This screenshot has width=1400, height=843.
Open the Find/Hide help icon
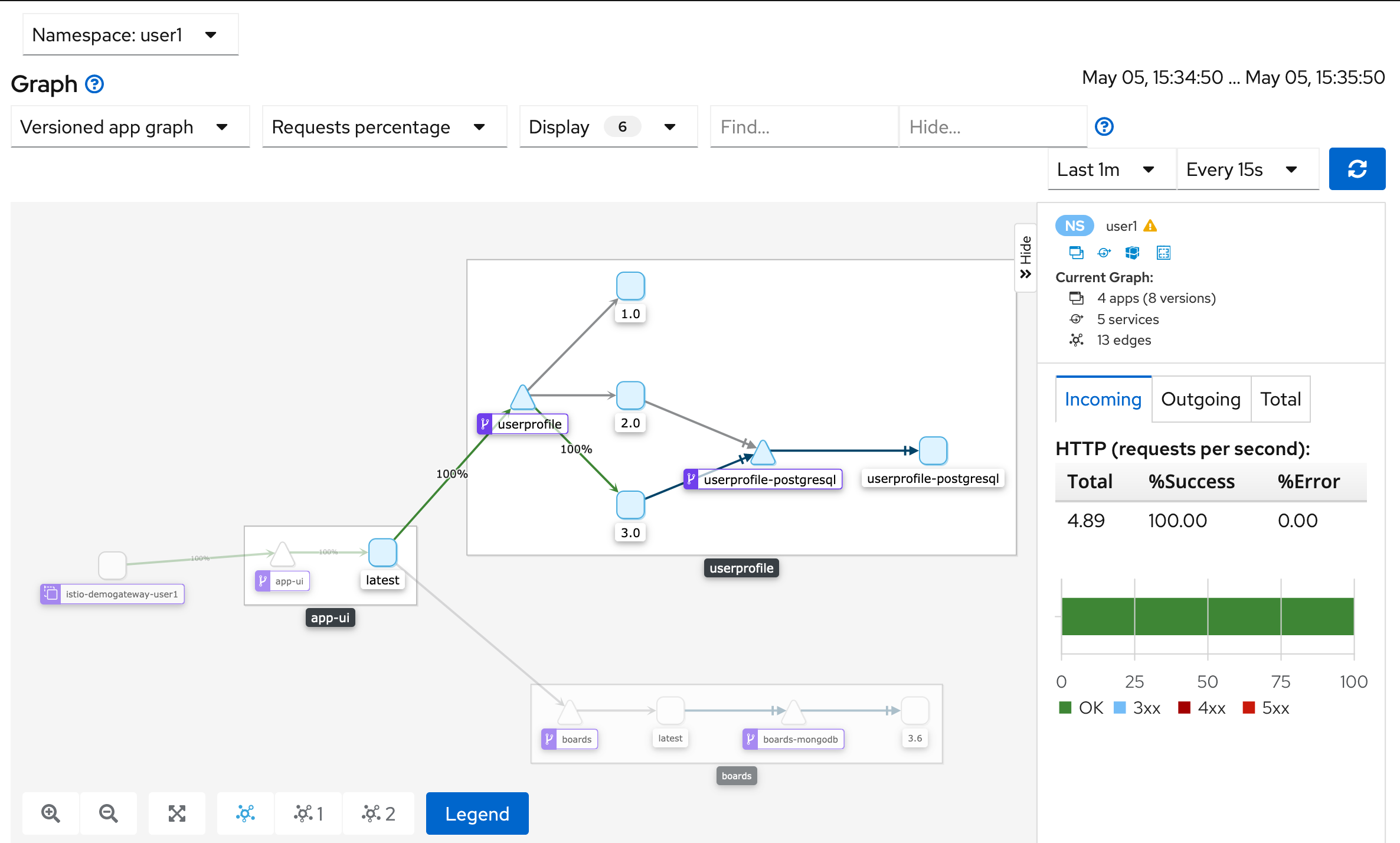pos(1104,127)
